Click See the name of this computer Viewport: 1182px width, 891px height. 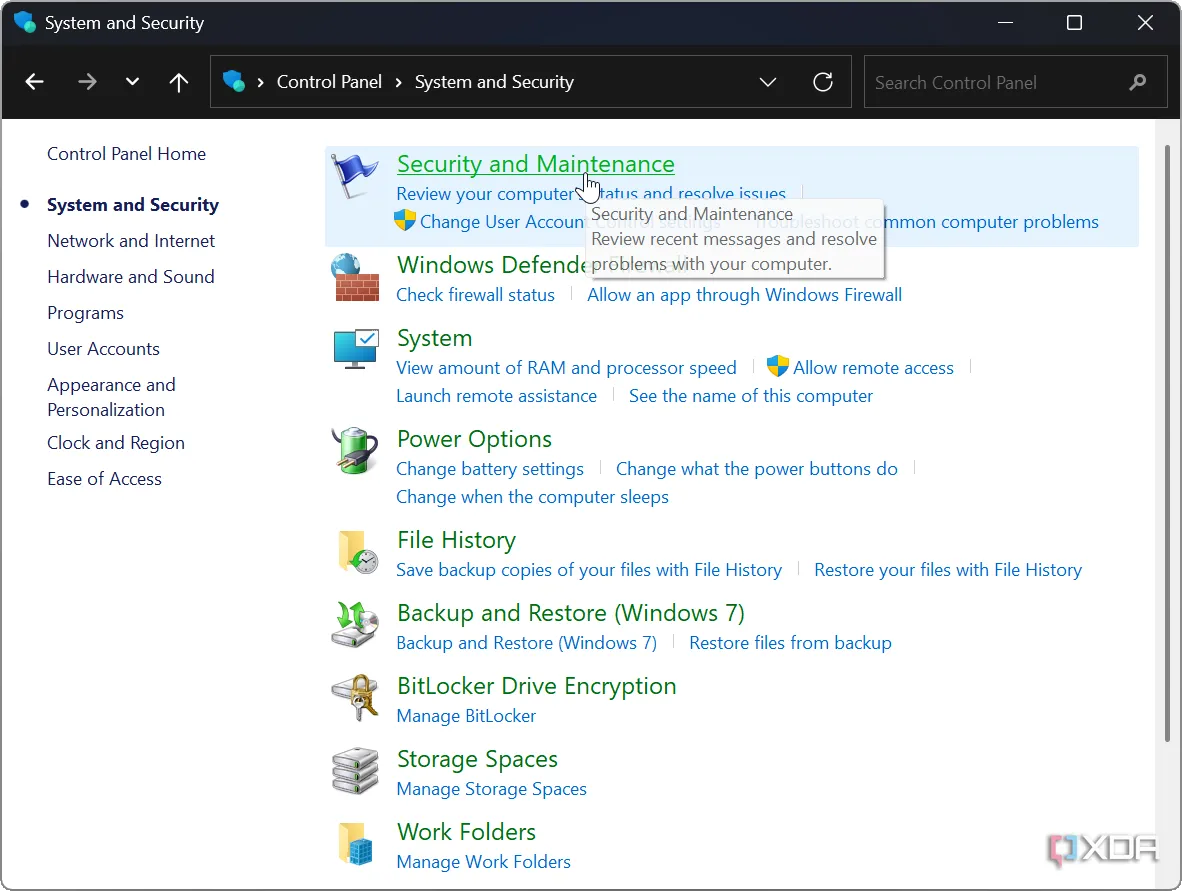751,396
